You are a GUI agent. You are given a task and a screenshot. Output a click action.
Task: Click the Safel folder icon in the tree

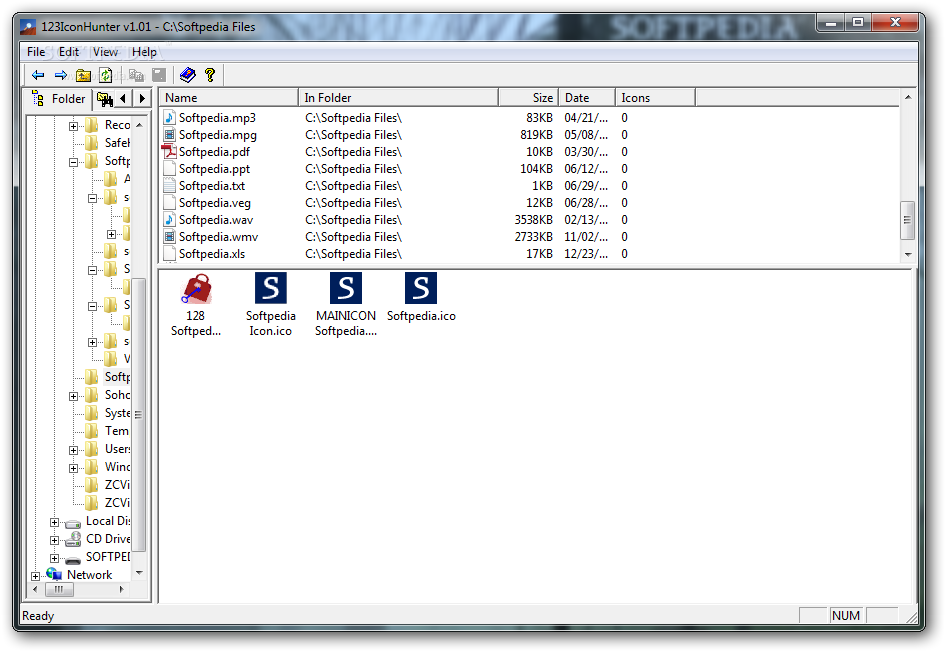click(92, 143)
